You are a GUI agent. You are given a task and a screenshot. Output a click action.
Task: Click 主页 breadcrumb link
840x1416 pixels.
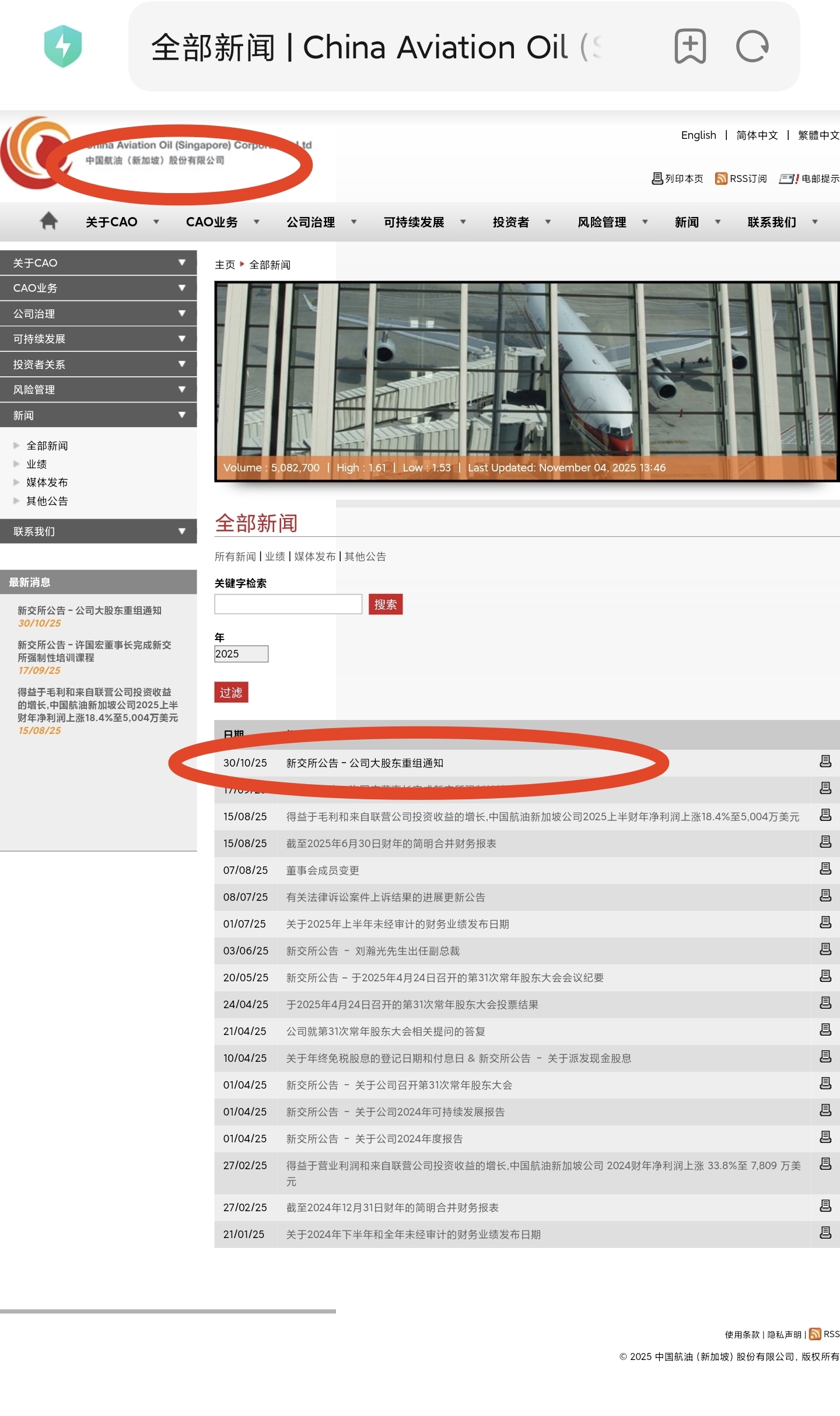(x=225, y=264)
